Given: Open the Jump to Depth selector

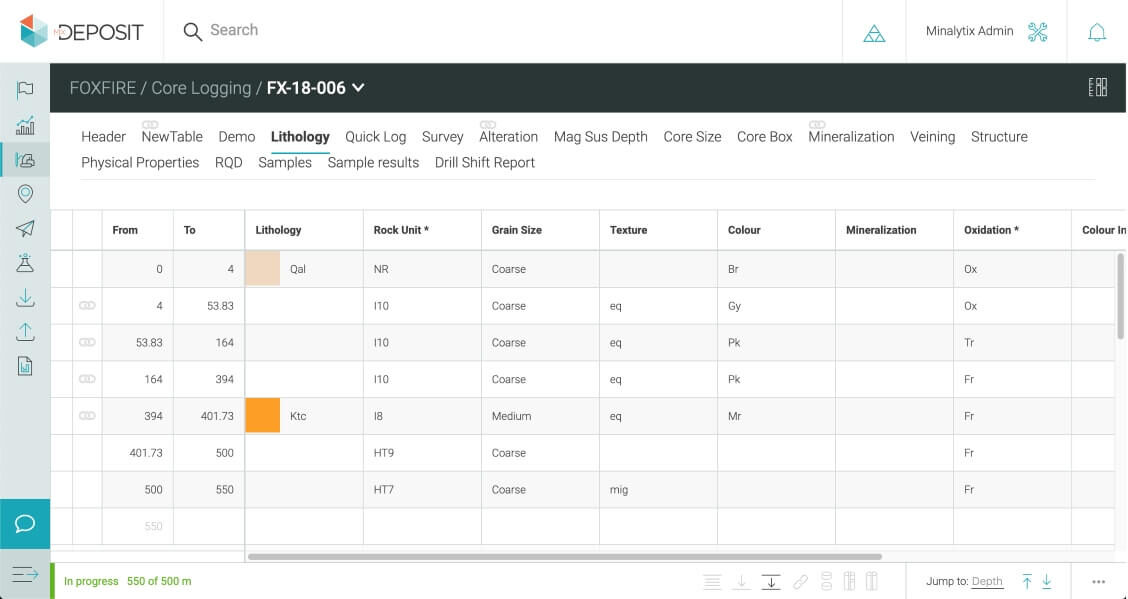Looking at the screenshot, I should (986, 582).
